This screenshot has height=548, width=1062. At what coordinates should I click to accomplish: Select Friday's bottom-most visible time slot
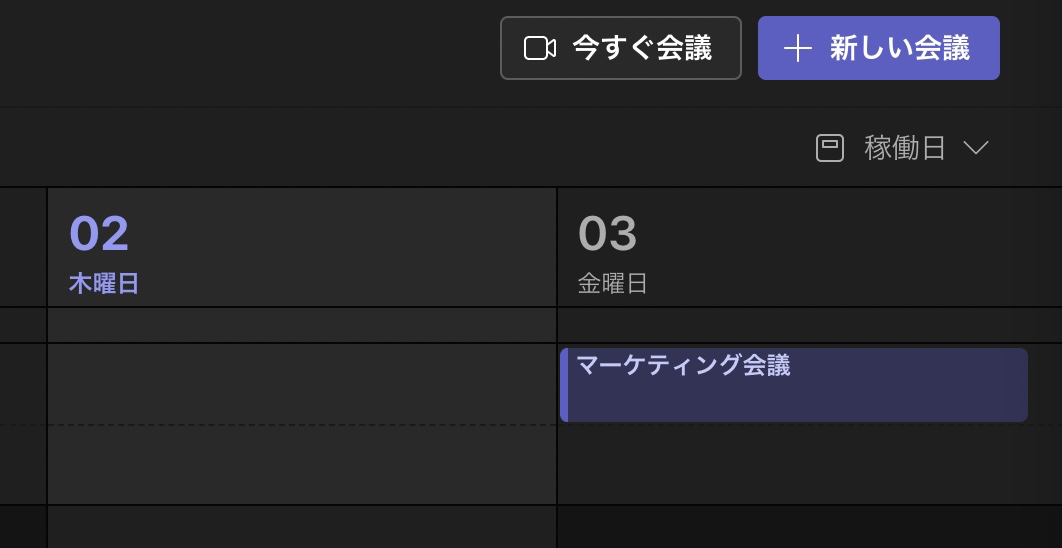point(809,527)
